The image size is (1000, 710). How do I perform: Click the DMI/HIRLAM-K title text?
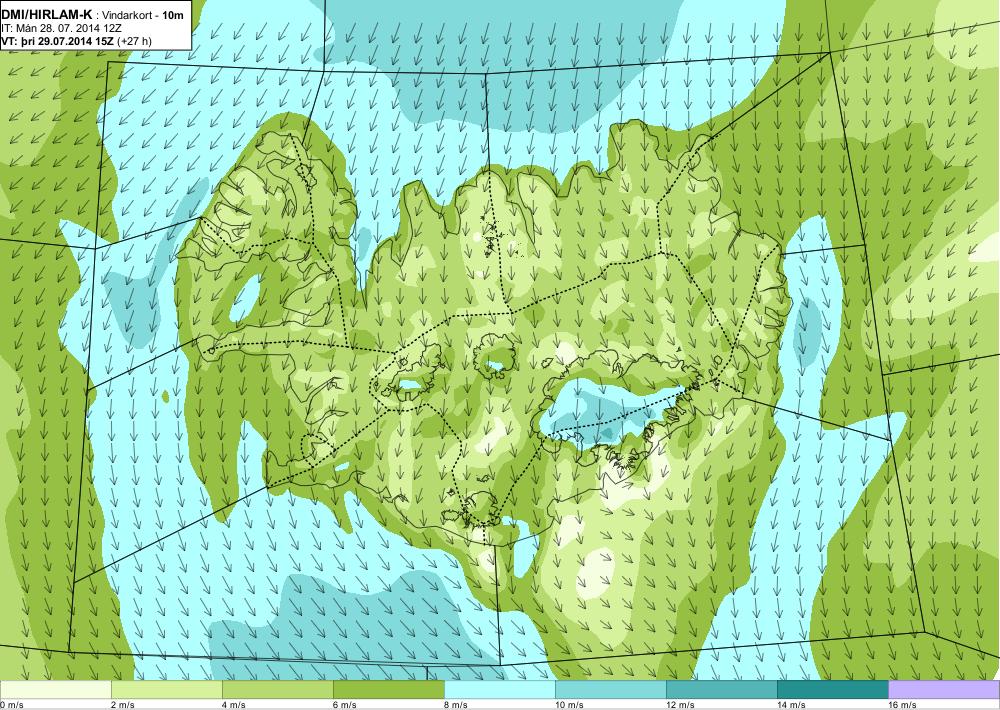point(47,14)
